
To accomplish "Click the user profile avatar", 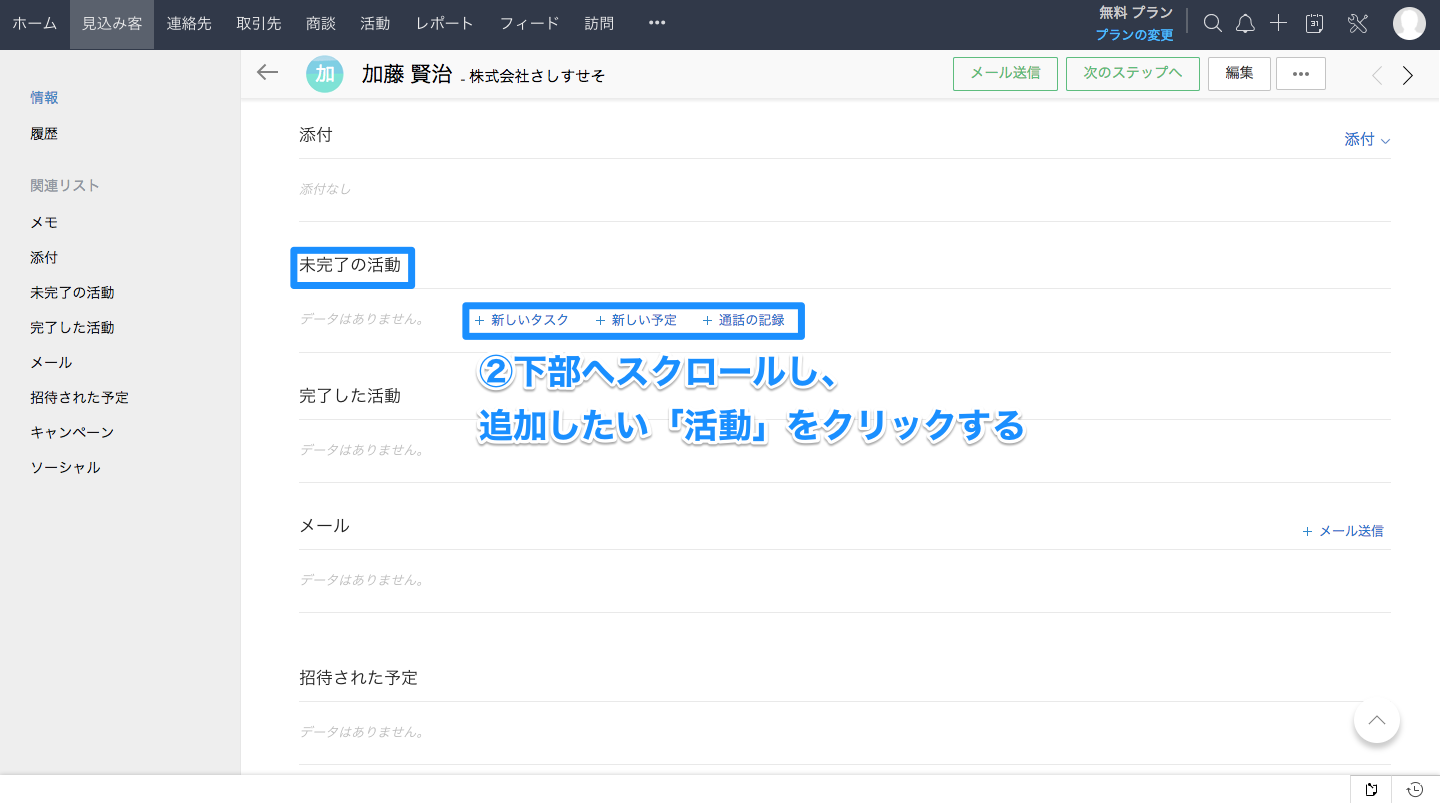I will pos(1409,24).
